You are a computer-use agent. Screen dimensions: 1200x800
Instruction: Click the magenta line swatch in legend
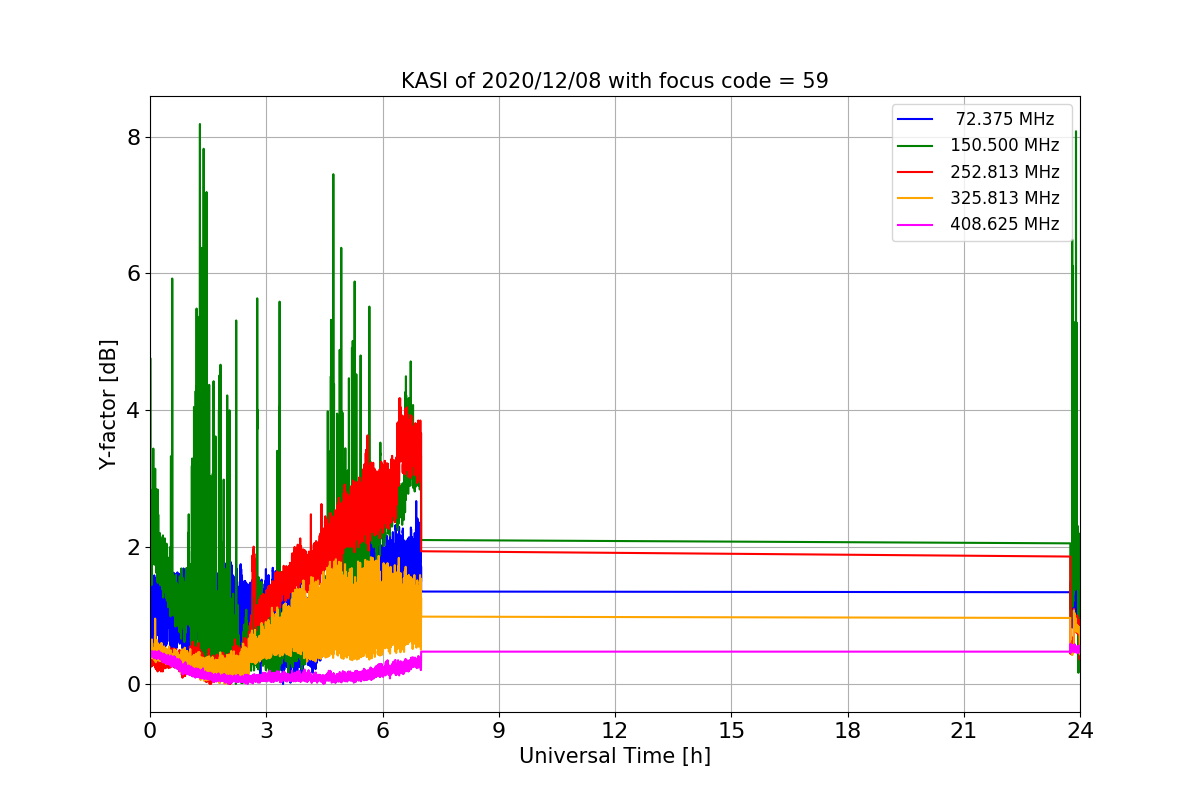tap(915, 225)
